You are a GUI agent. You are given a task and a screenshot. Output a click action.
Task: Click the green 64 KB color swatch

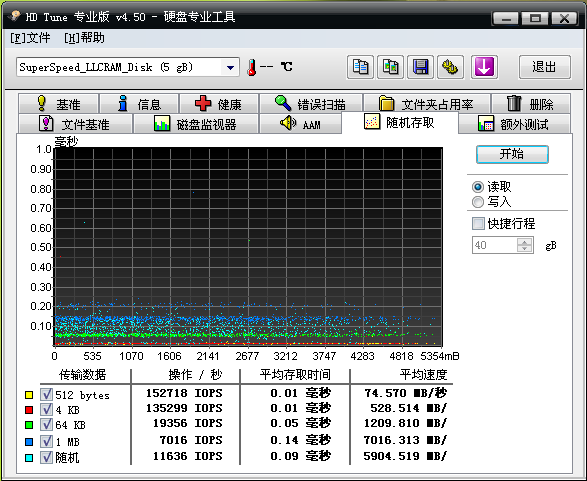click(29, 425)
